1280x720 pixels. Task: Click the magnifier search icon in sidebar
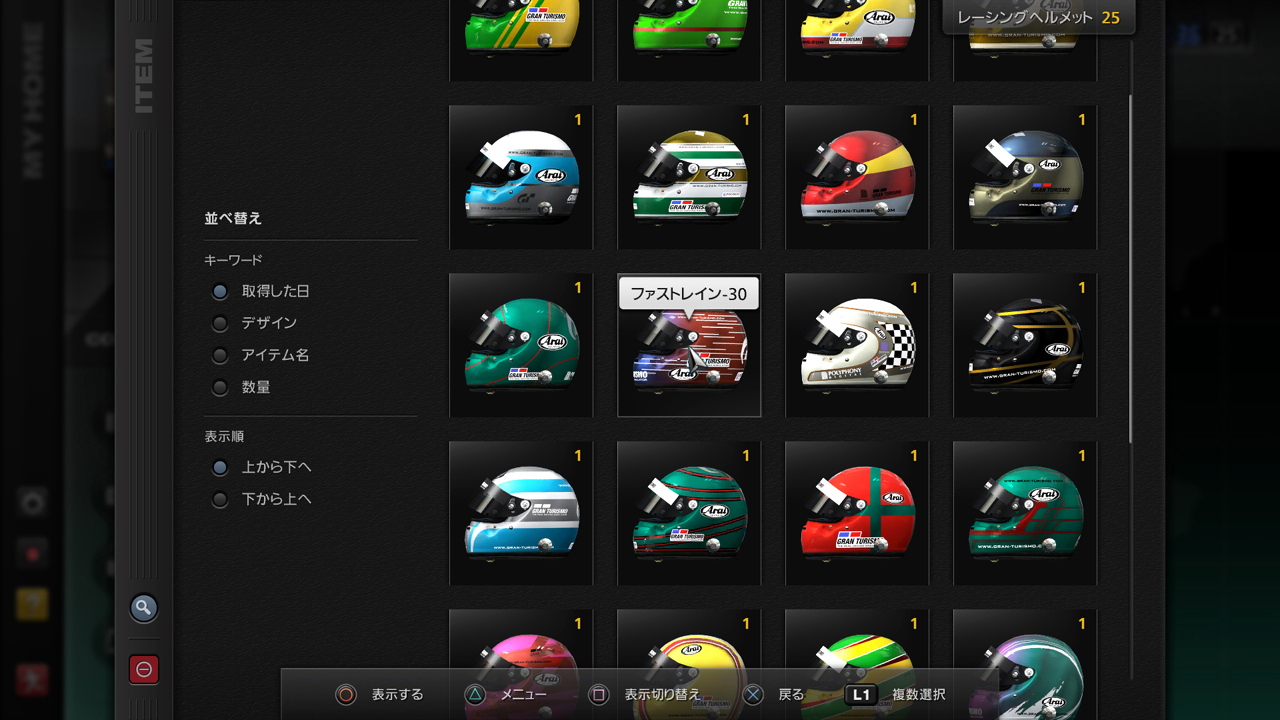click(144, 607)
